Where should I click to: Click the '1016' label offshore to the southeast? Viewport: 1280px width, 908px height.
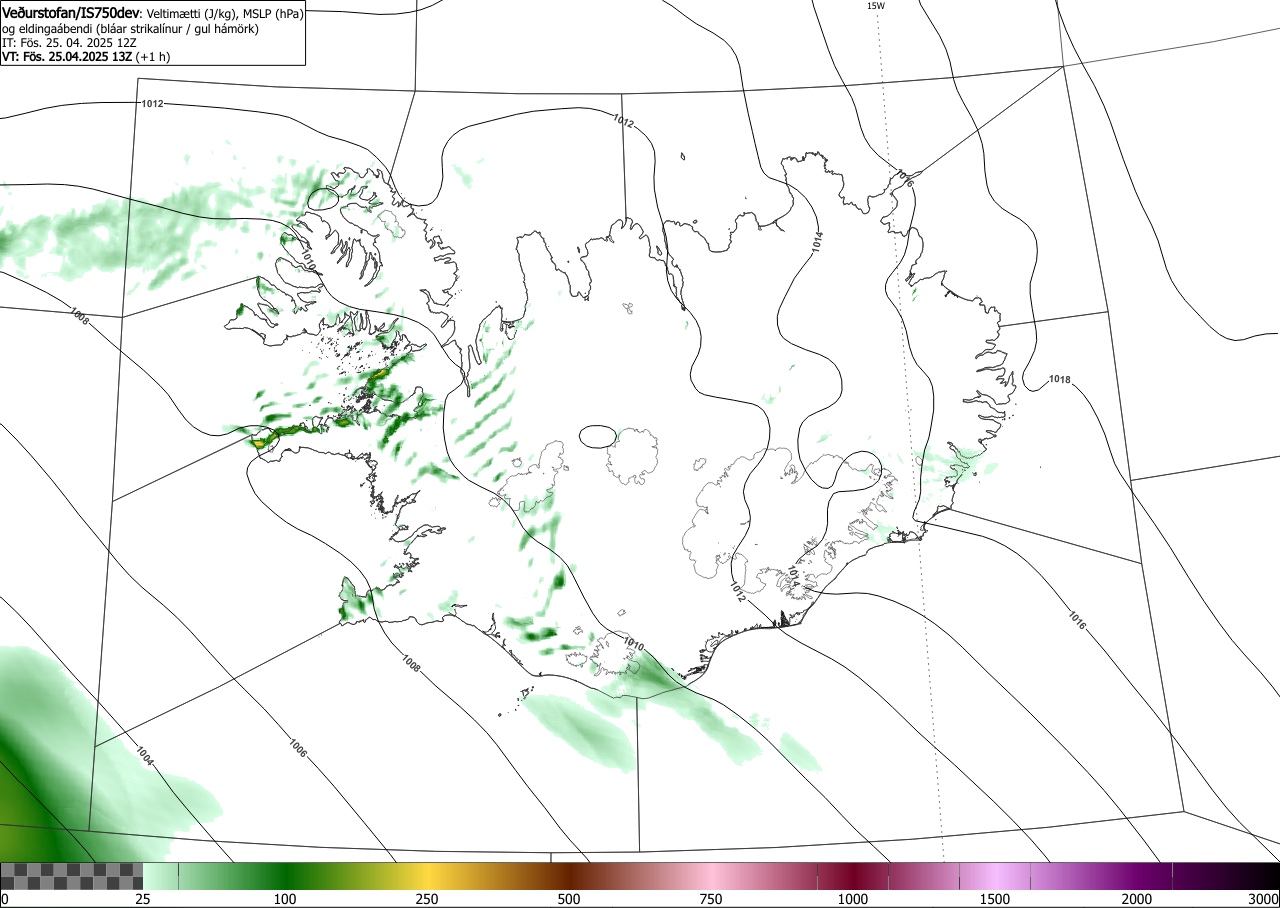[x=1077, y=620]
